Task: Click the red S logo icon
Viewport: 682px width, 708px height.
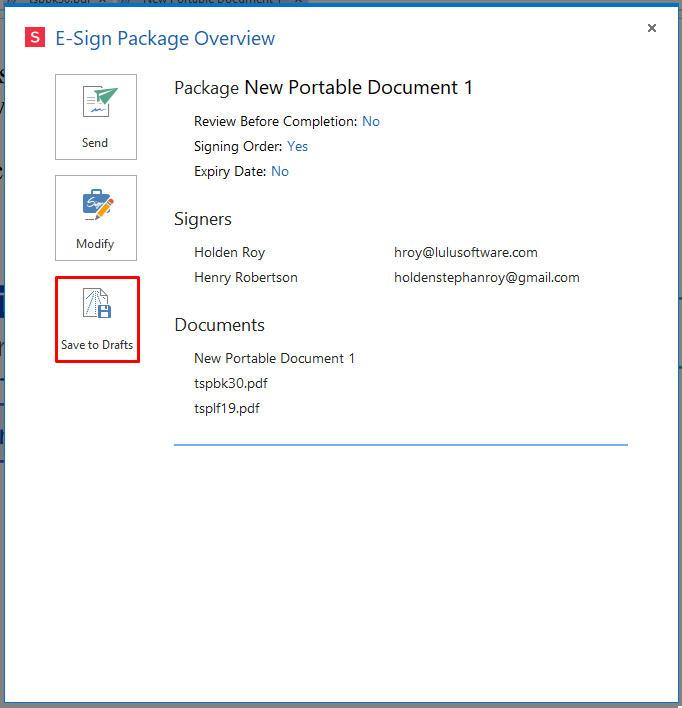Action: (x=35, y=39)
